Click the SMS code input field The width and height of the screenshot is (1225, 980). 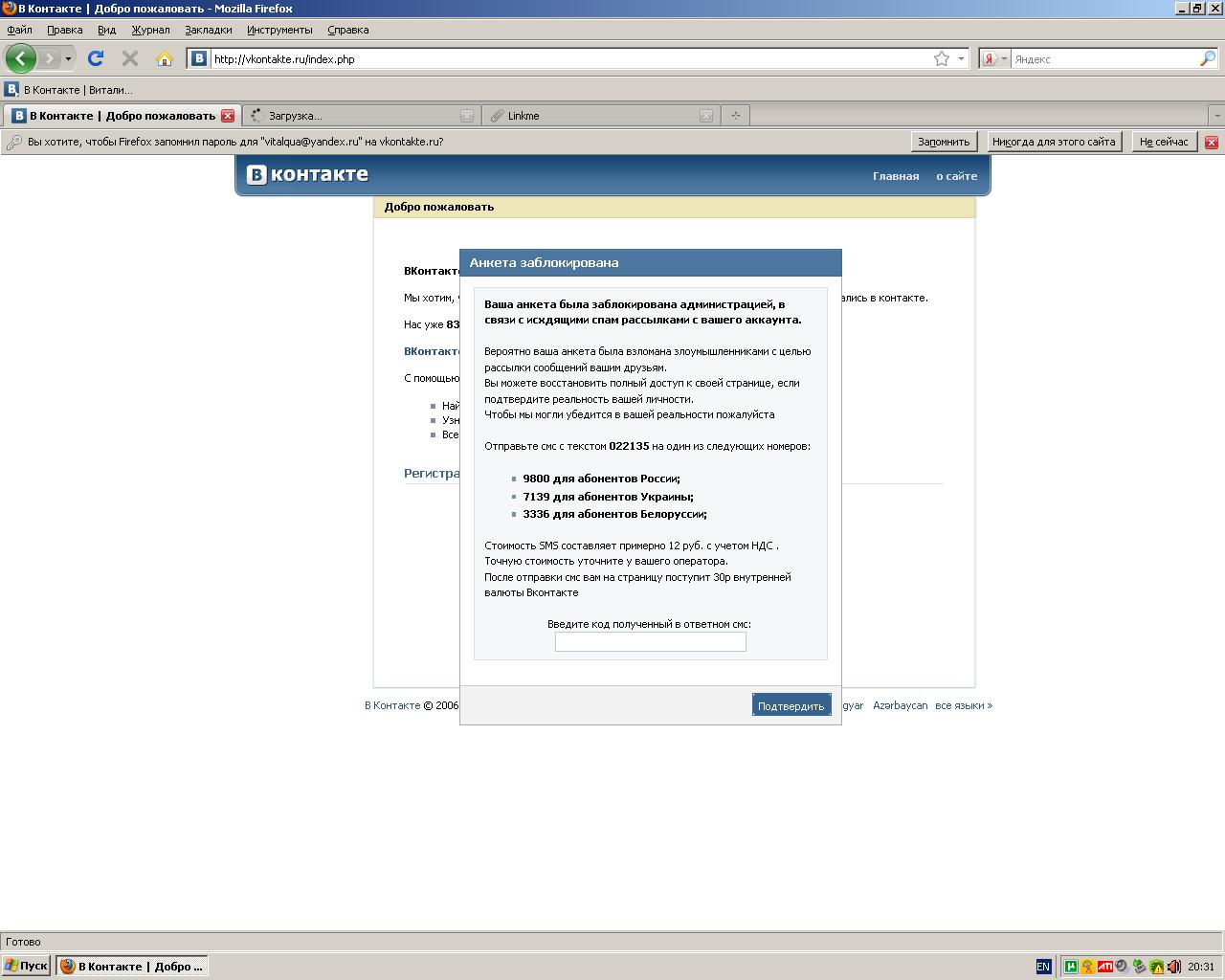(x=650, y=642)
